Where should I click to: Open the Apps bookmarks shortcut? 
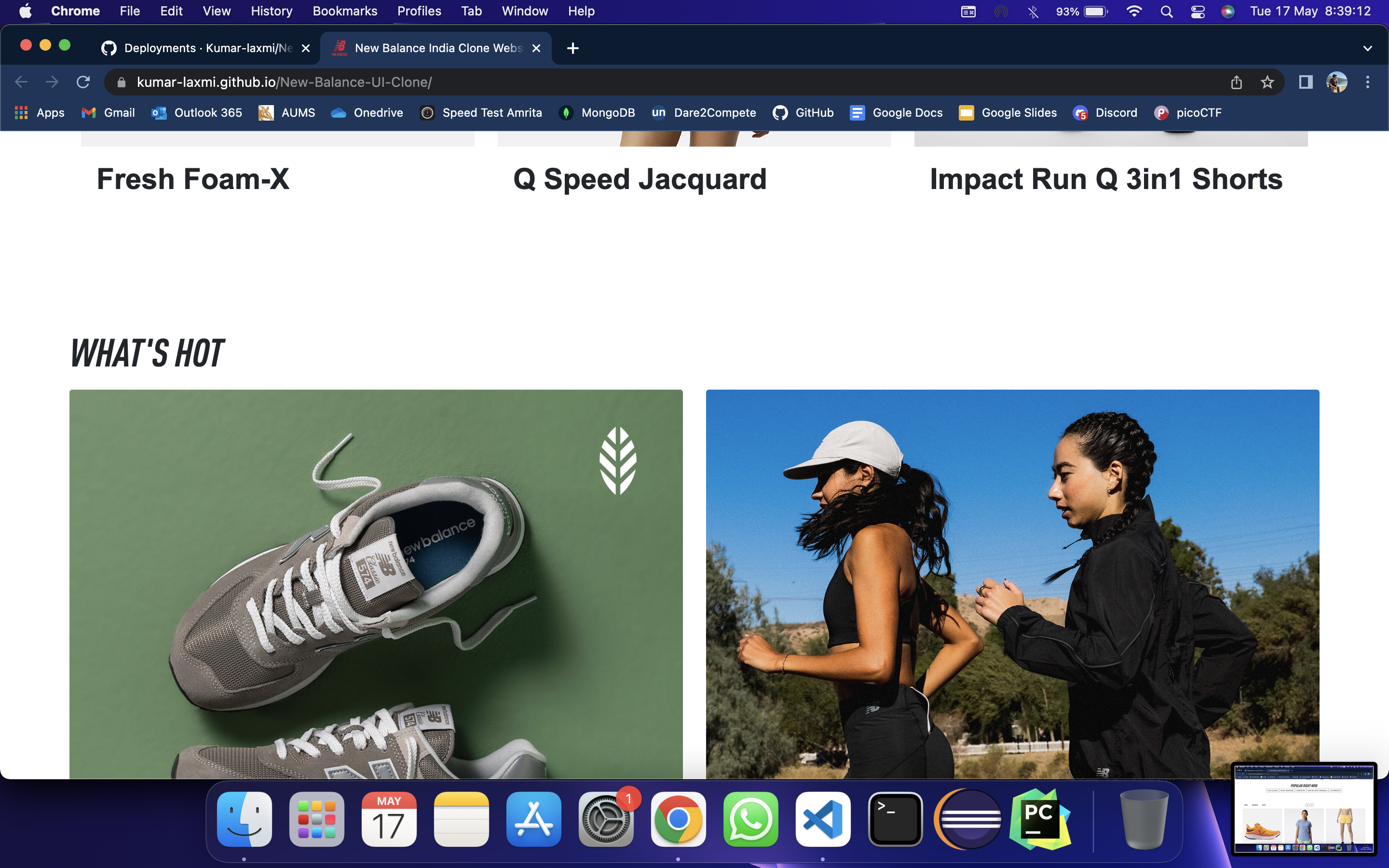click(x=39, y=112)
